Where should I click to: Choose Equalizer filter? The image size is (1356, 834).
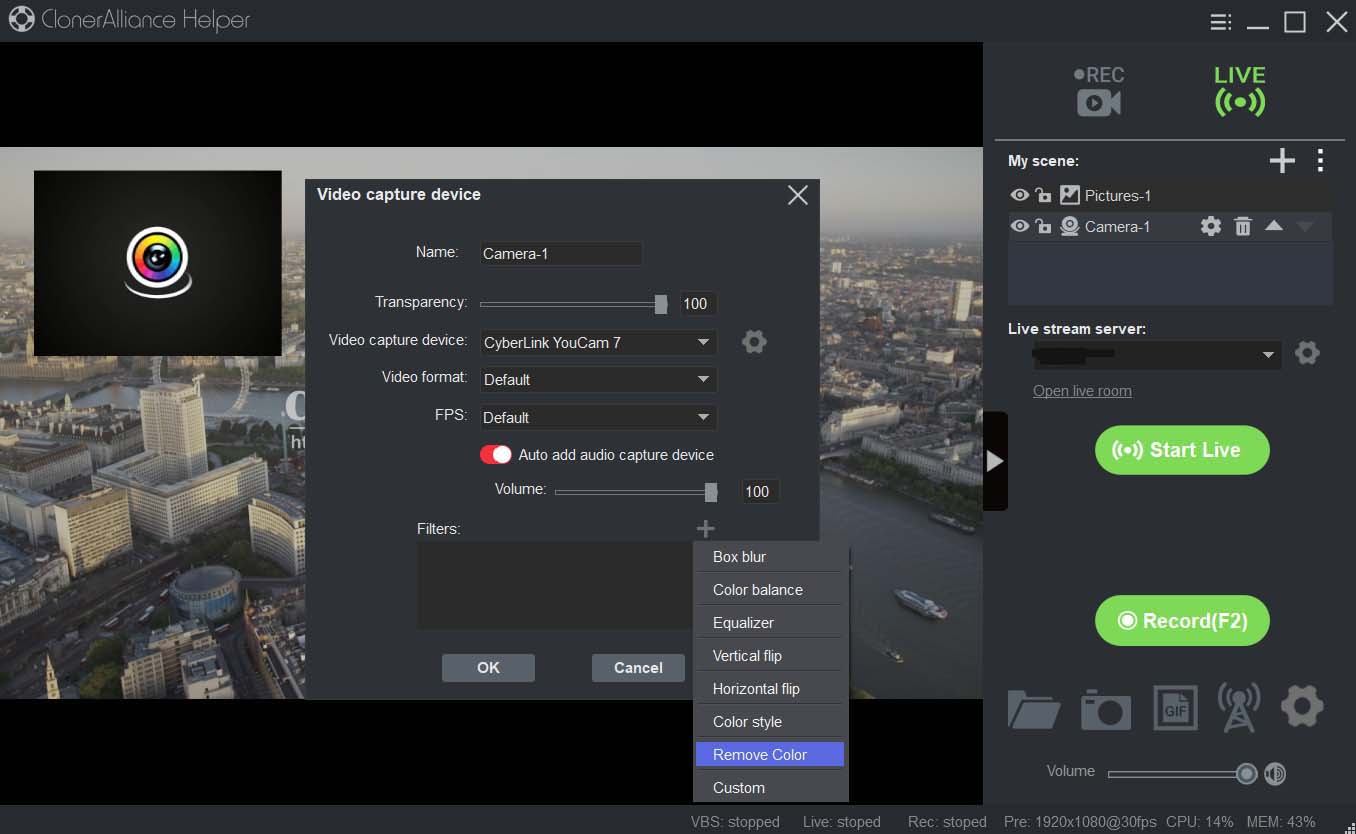point(769,623)
